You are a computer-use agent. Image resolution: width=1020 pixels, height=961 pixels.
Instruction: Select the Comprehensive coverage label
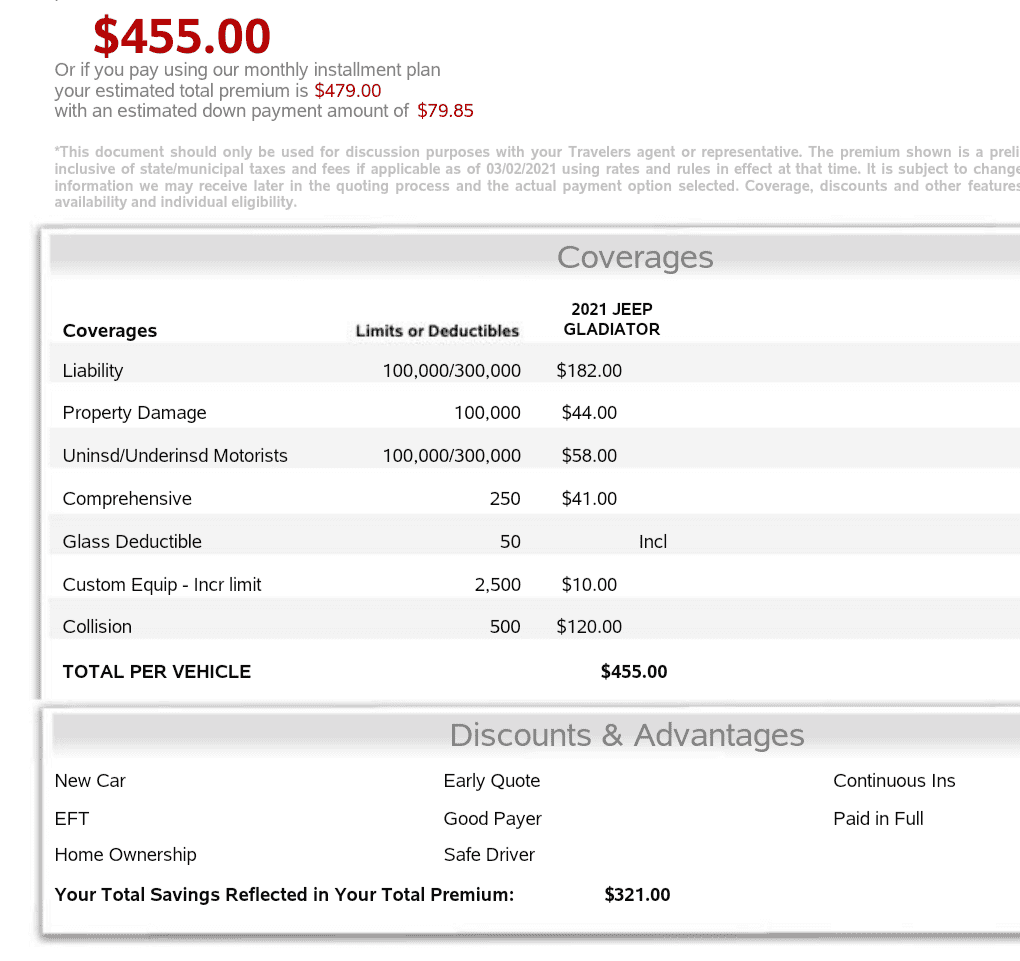pyautogui.click(x=127, y=498)
